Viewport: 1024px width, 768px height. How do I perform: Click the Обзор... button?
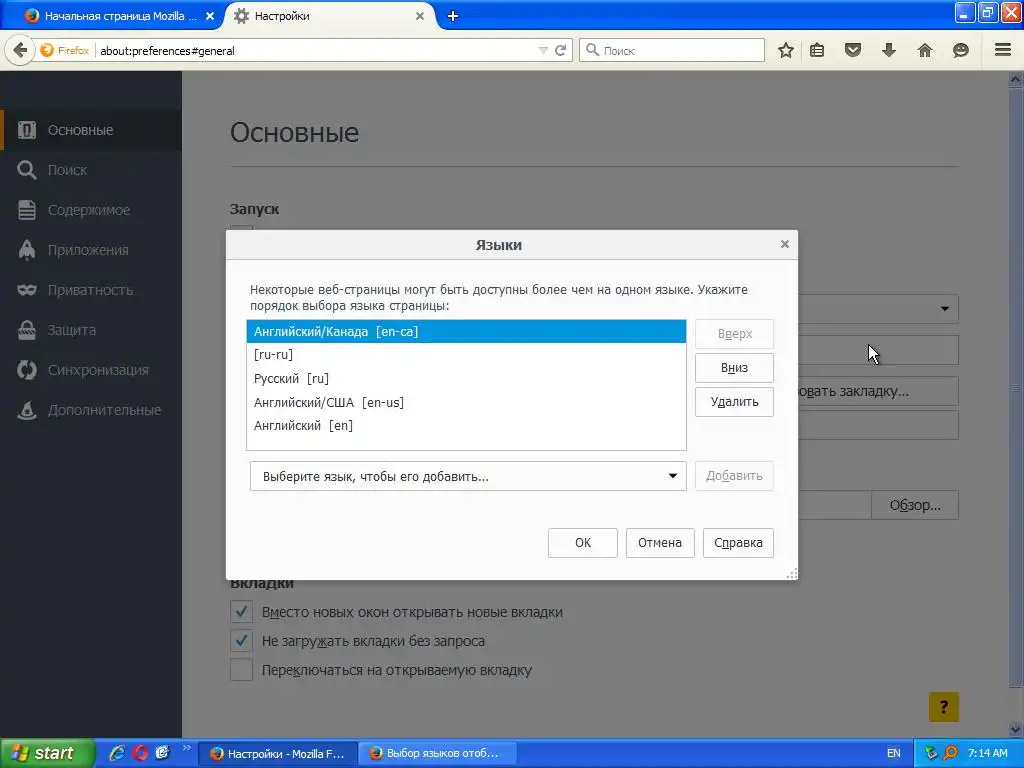914,505
